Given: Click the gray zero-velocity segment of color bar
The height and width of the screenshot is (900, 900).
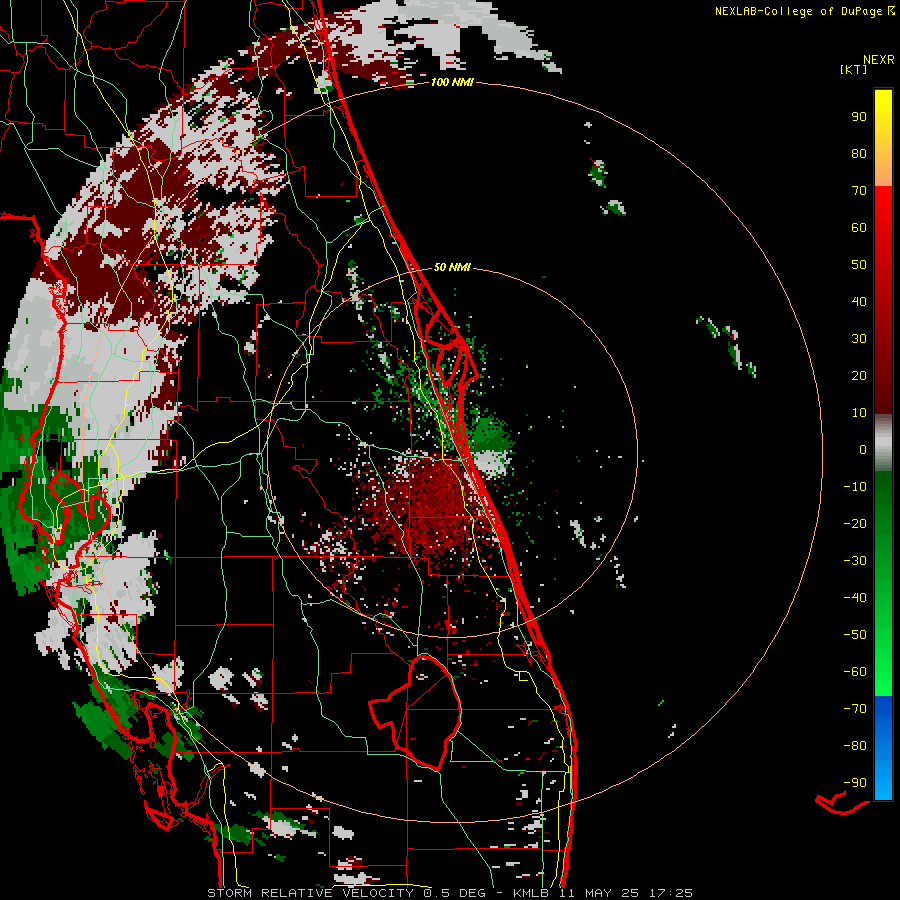Looking at the screenshot, I should tap(883, 443).
